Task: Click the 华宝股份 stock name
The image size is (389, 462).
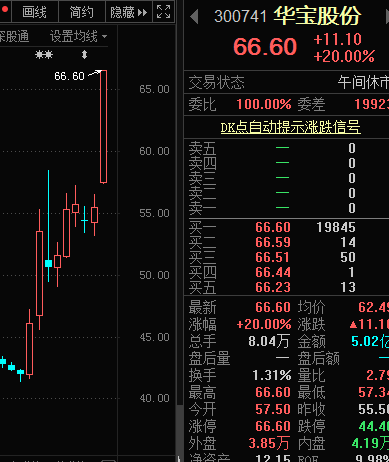Action: click(317, 16)
